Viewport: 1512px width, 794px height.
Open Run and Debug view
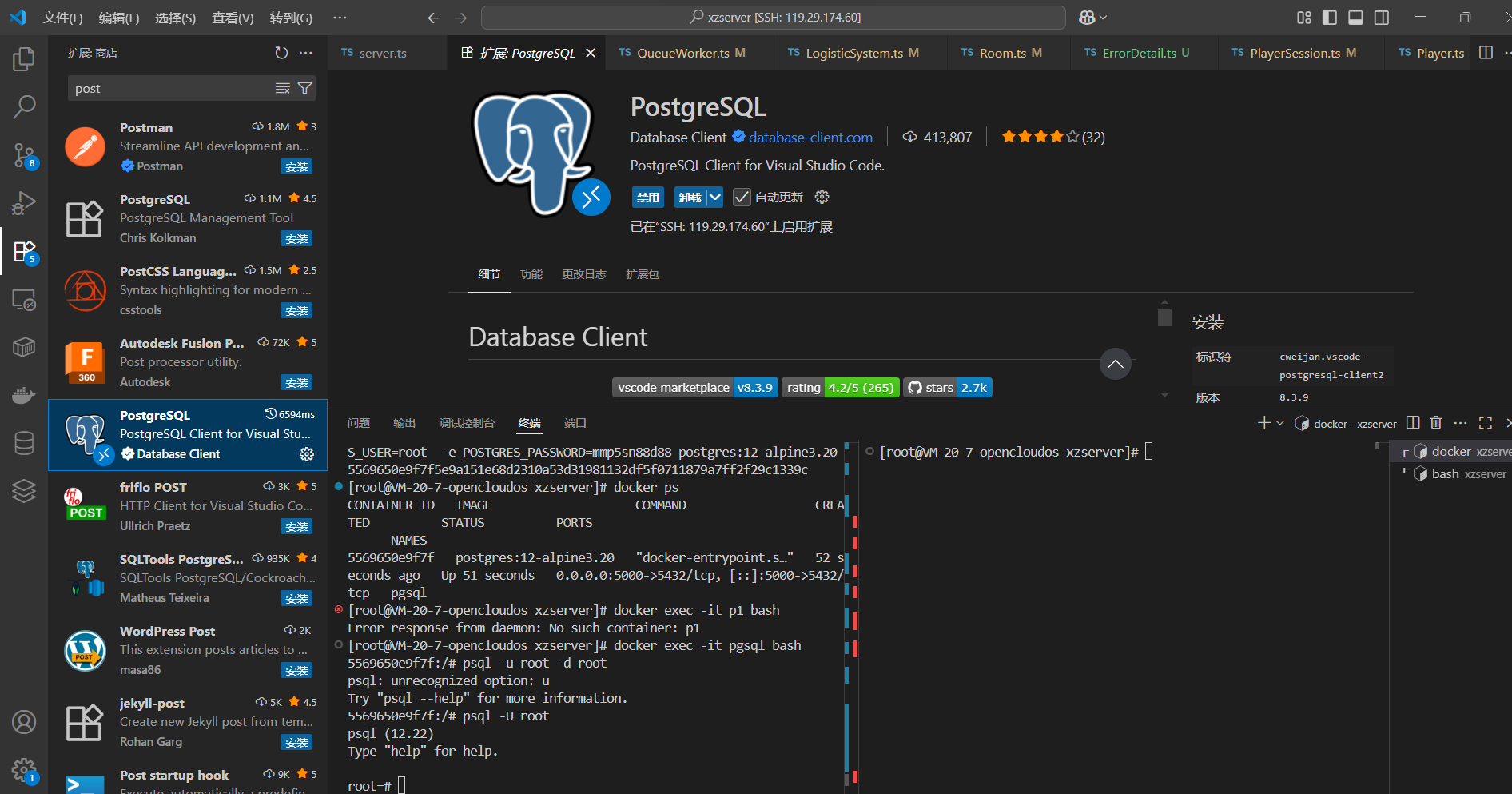(x=24, y=203)
